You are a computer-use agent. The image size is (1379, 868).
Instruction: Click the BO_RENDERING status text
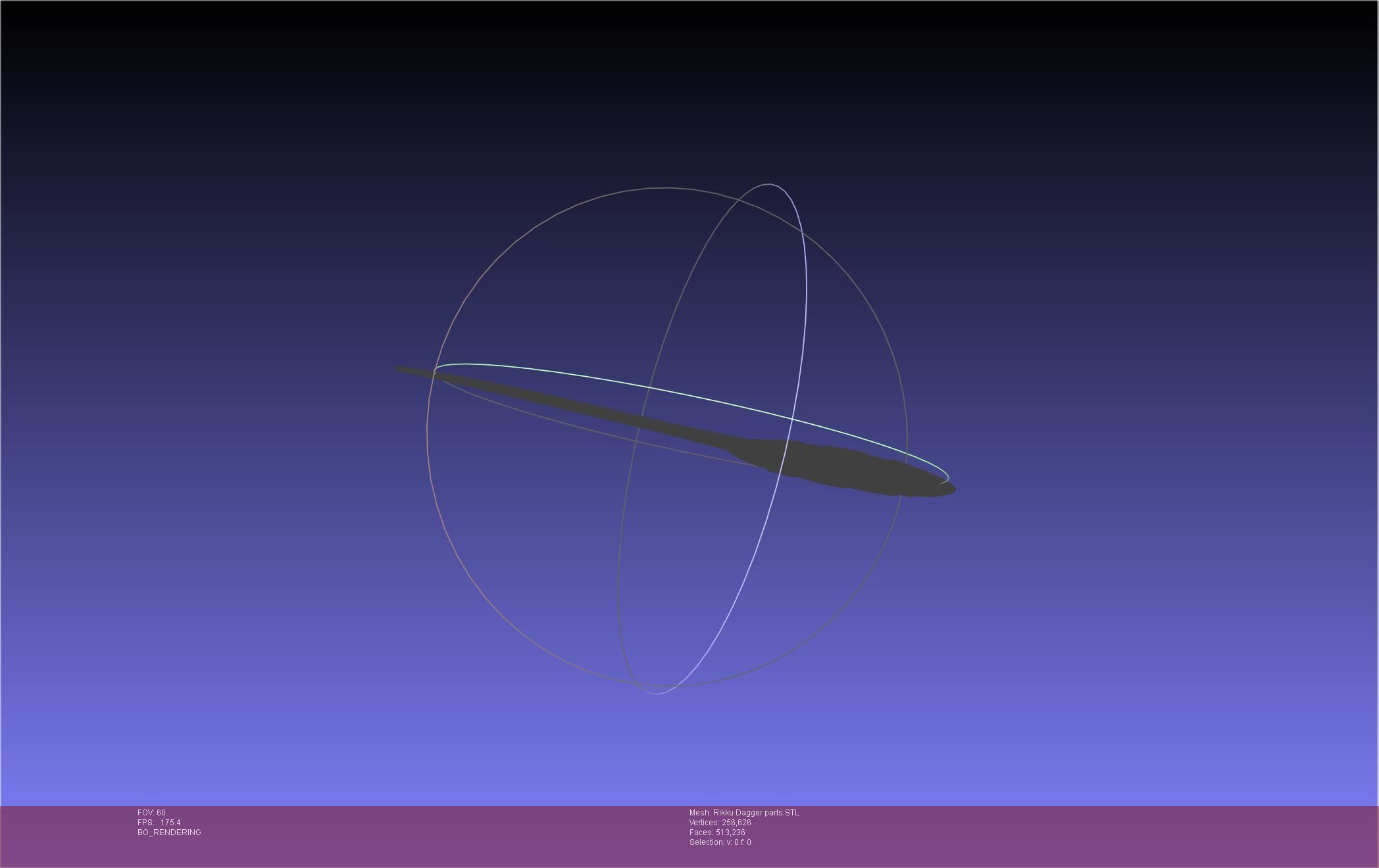(x=169, y=832)
